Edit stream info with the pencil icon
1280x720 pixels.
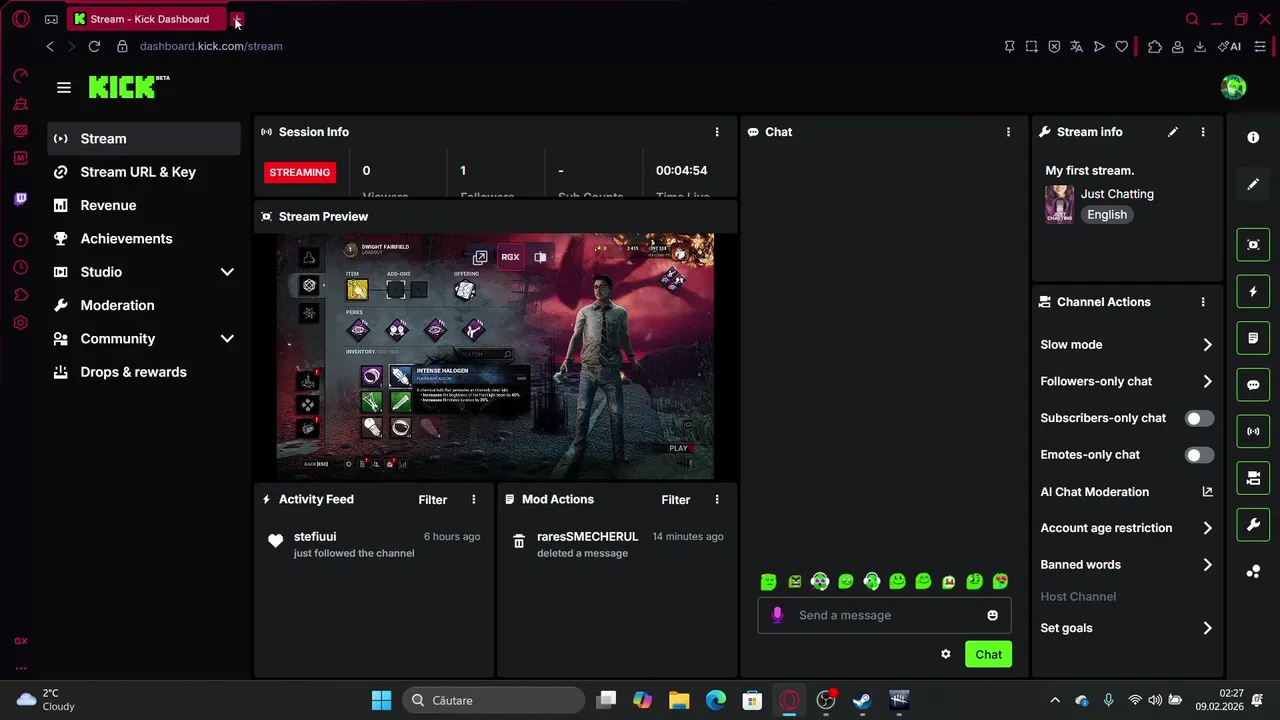(x=1173, y=132)
